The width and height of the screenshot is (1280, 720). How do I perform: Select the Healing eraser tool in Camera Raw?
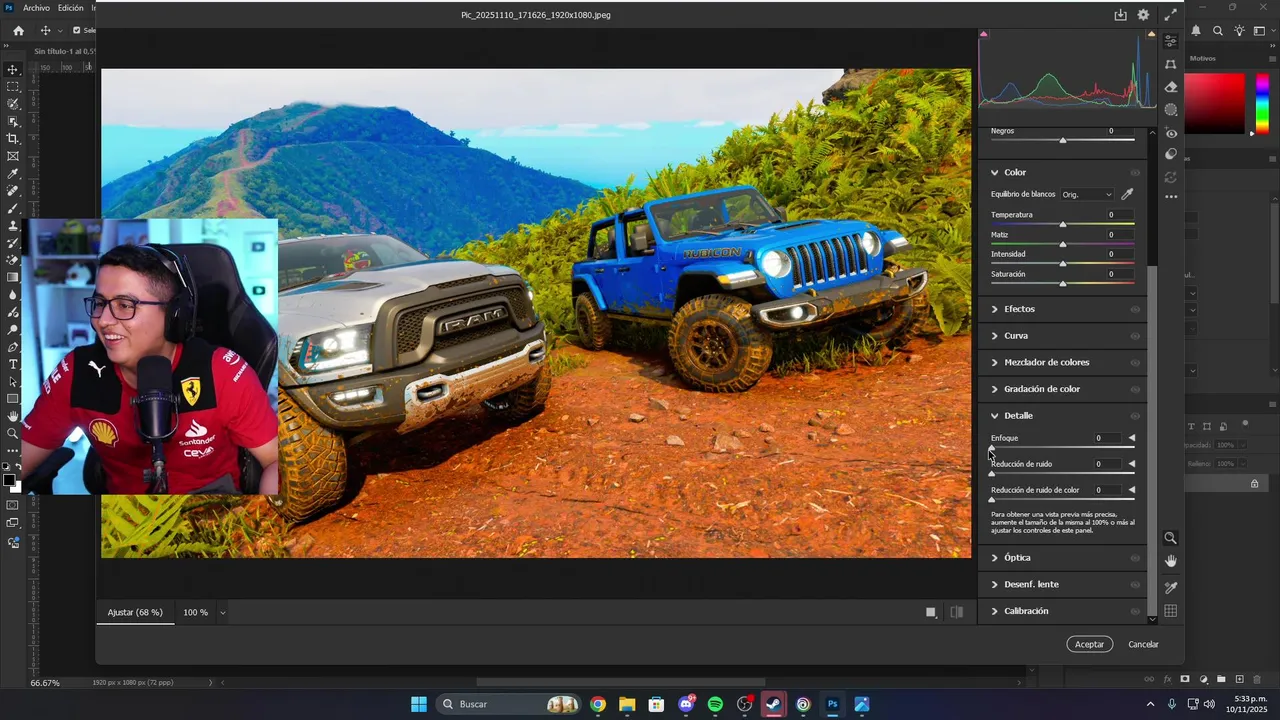[x=1170, y=87]
